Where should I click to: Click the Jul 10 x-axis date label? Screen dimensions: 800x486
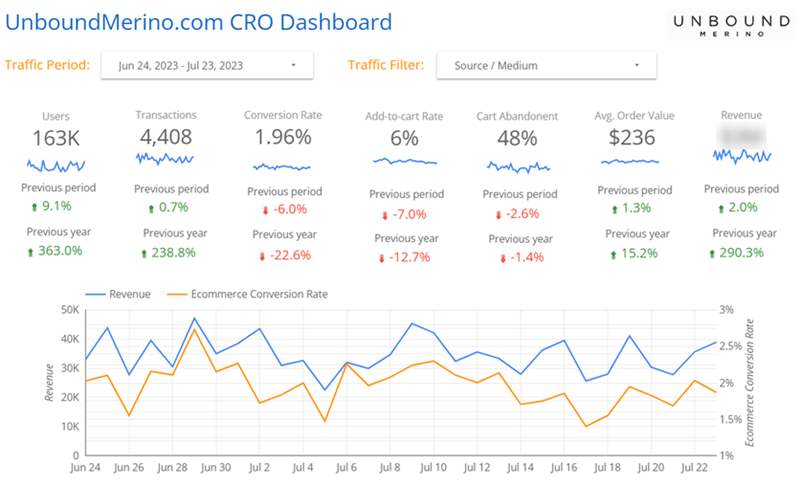(x=433, y=466)
